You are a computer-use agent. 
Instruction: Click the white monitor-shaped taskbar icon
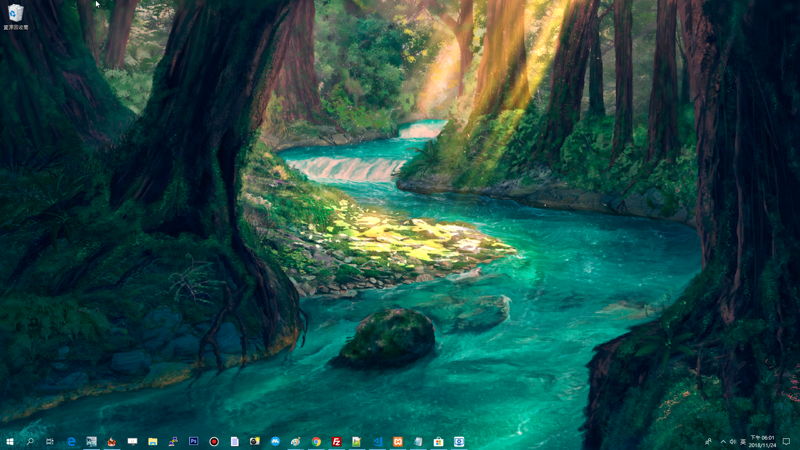pos(132,441)
